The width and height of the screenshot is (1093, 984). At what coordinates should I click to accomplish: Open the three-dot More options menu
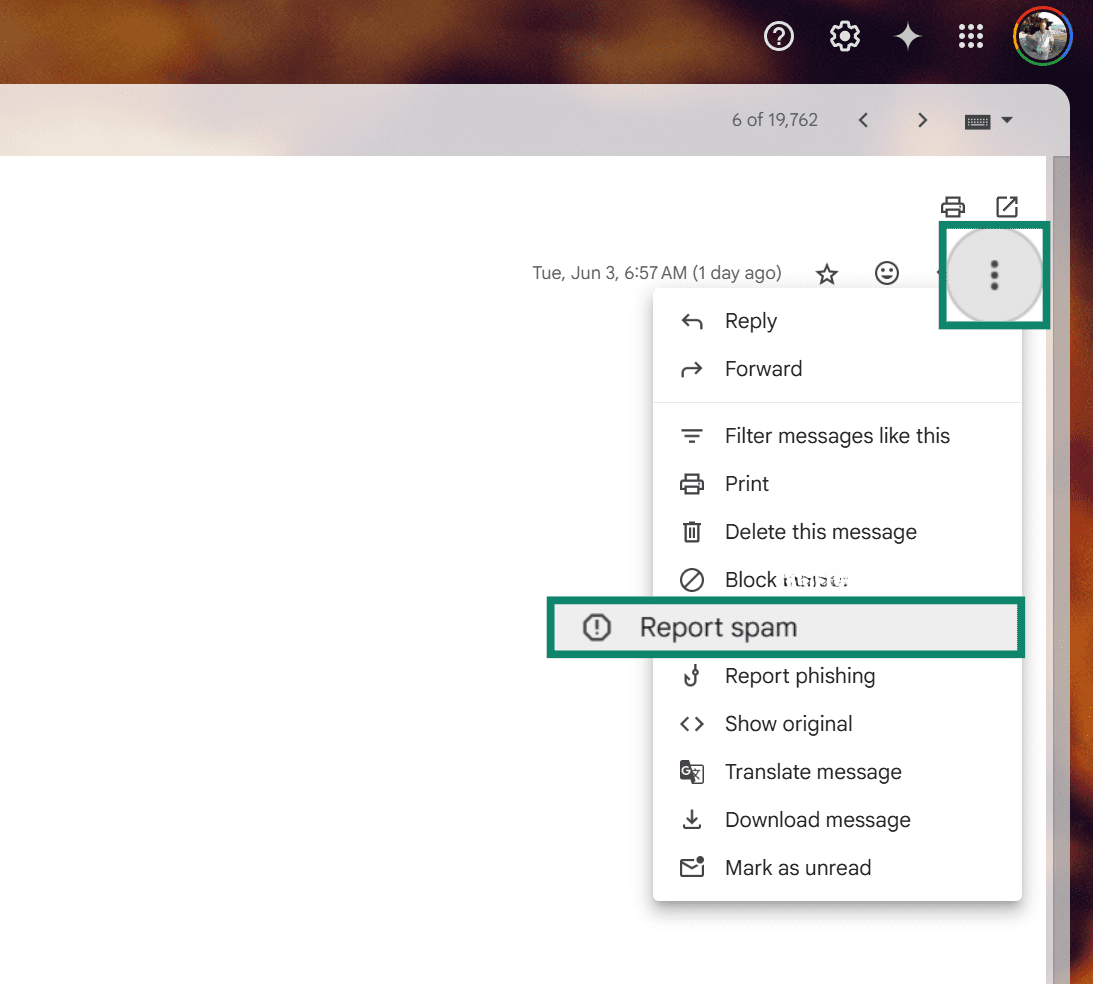(x=994, y=275)
